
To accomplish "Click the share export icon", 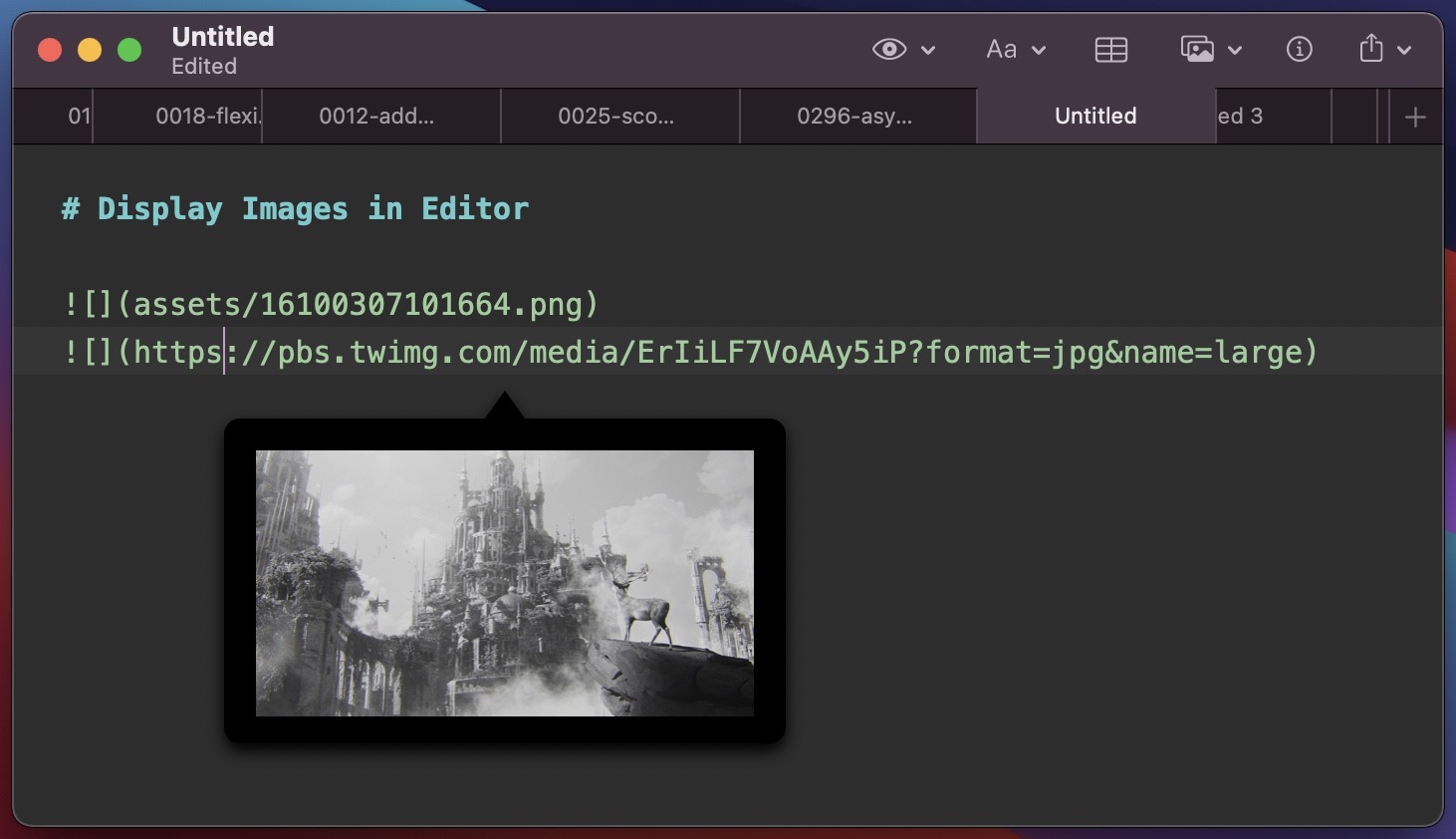I will (1371, 49).
